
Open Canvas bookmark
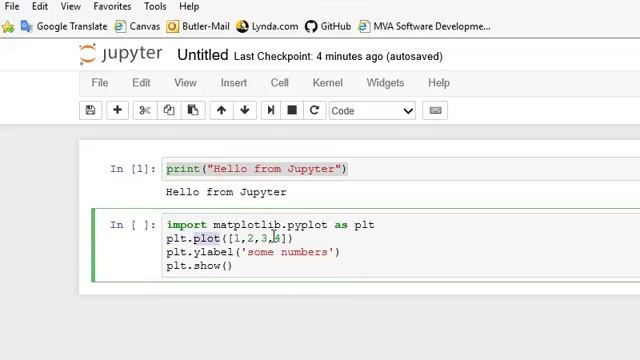(137, 27)
